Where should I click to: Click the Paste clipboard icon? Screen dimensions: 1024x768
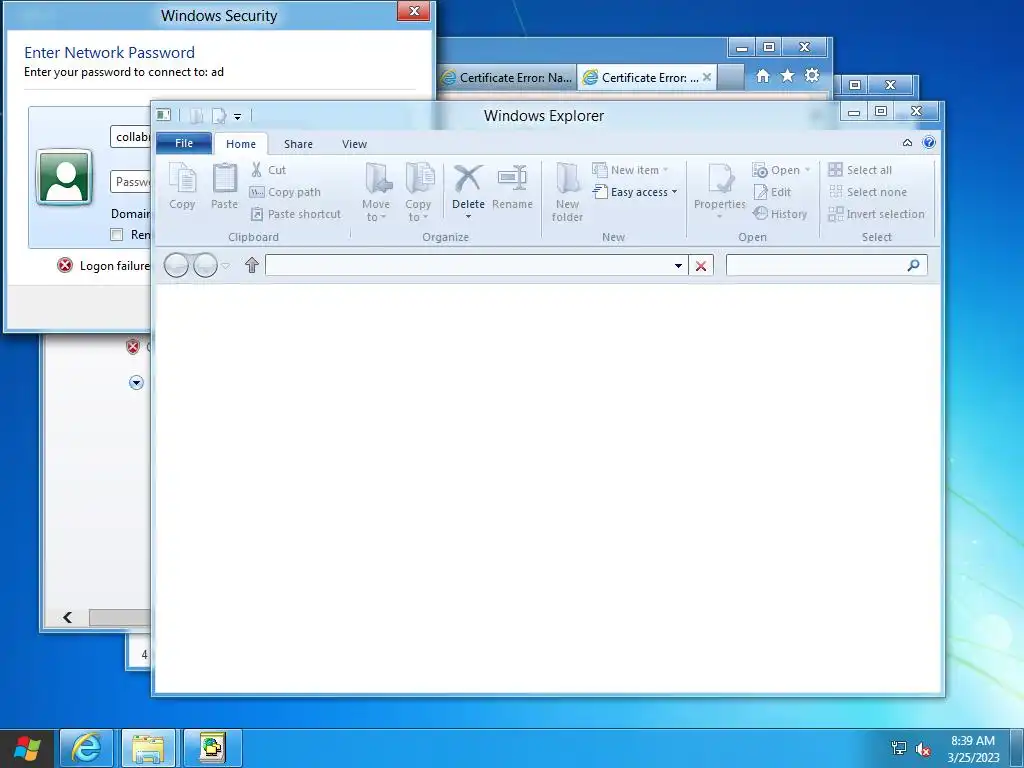click(225, 178)
